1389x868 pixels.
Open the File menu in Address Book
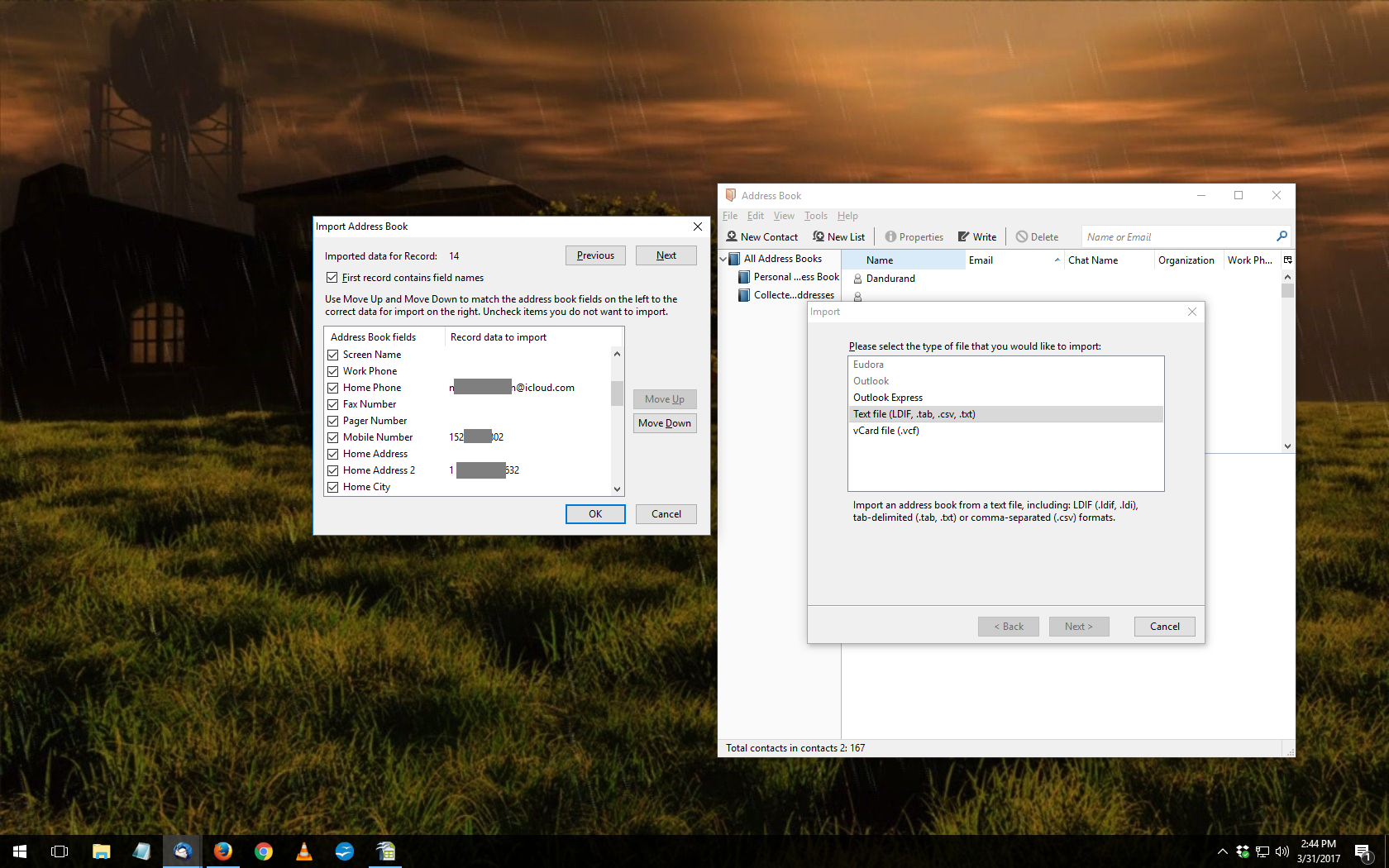click(x=730, y=216)
